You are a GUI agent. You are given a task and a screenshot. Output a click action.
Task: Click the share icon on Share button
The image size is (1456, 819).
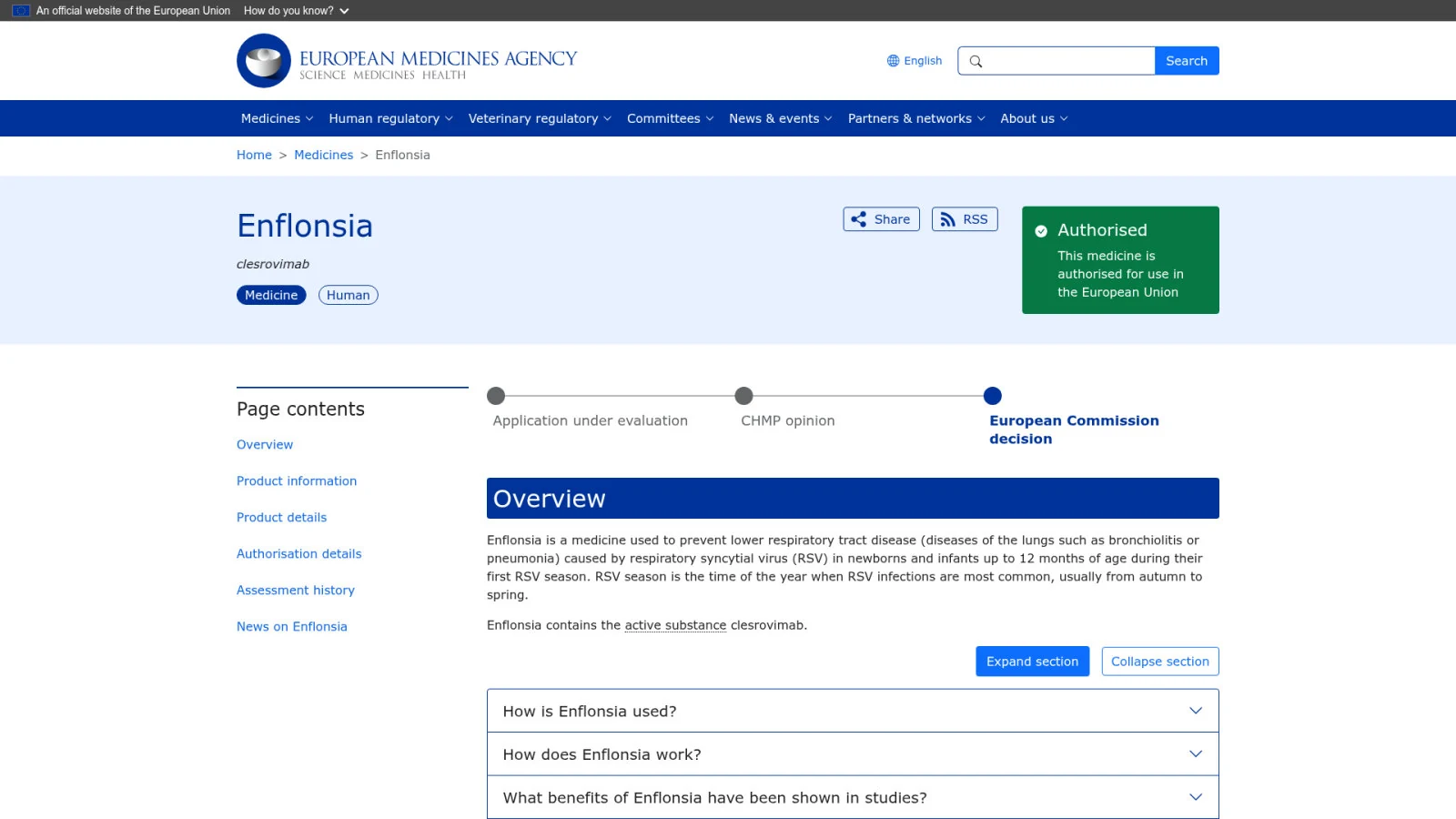pyautogui.click(x=858, y=219)
